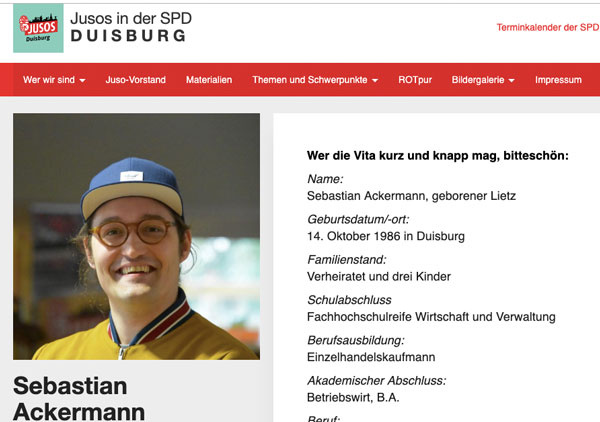Image resolution: width=600 pixels, height=422 pixels.
Task: Open the Materialien menu item
Action: [x=209, y=80]
